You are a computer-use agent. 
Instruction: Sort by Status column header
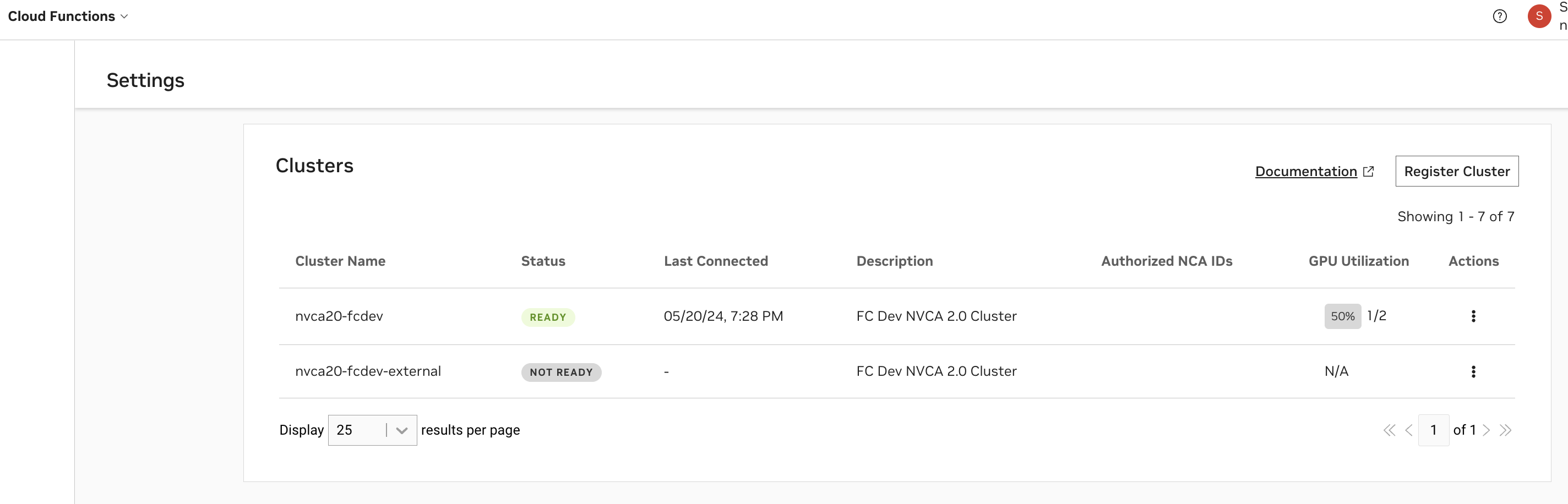[543, 261]
